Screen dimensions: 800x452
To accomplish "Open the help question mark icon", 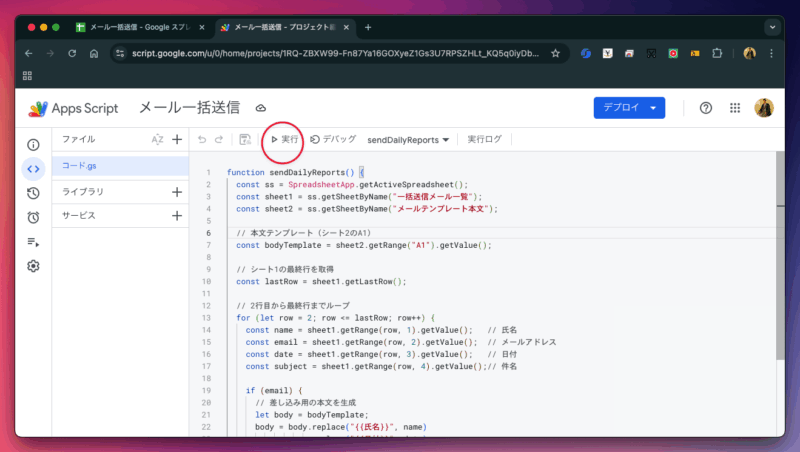I will click(706, 108).
